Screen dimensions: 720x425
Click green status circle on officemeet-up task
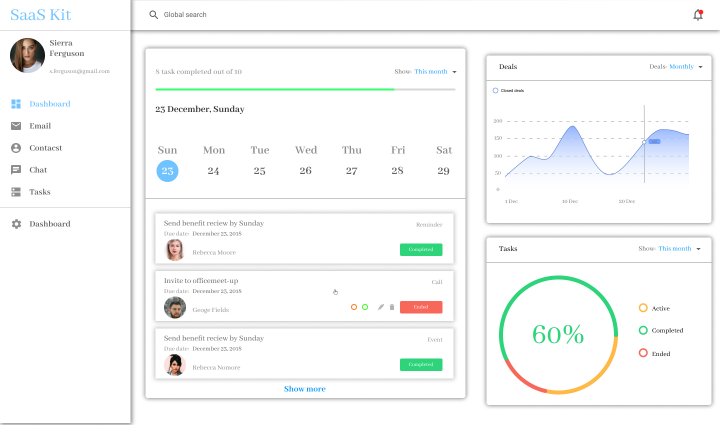click(365, 307)
